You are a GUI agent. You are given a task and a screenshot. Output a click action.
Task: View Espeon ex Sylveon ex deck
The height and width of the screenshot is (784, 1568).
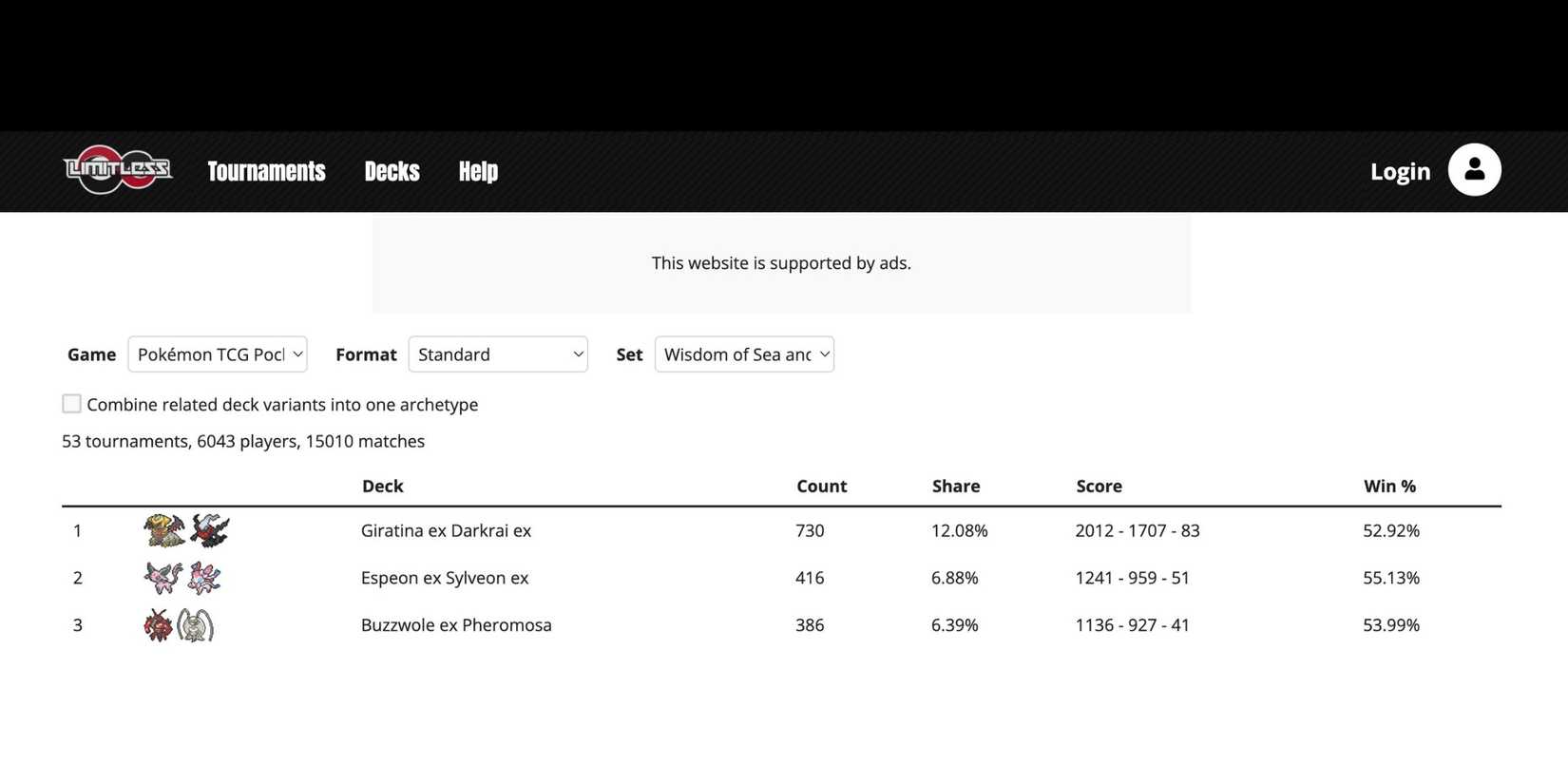(x=445, y=578)
